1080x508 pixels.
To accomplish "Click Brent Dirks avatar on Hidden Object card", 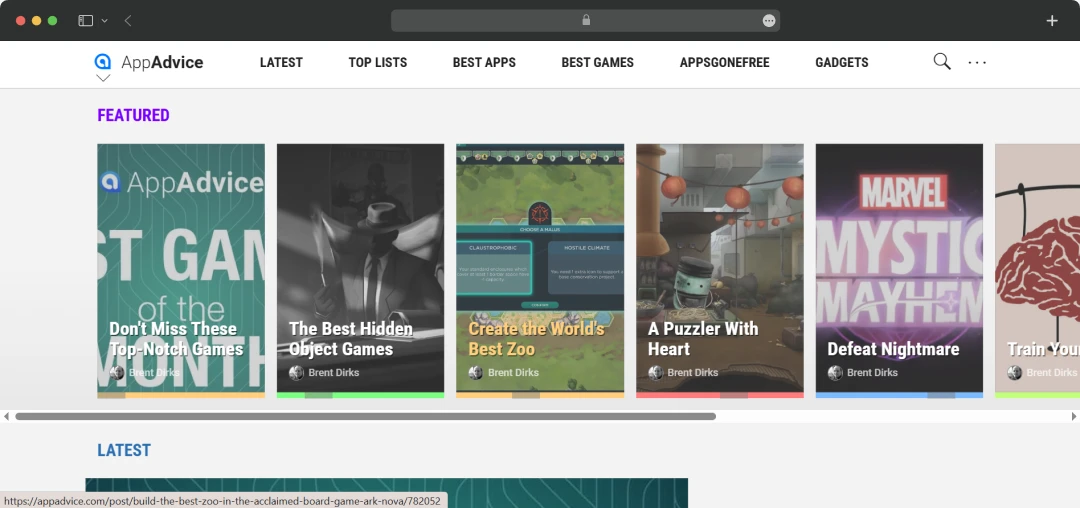I will [296, 372].
